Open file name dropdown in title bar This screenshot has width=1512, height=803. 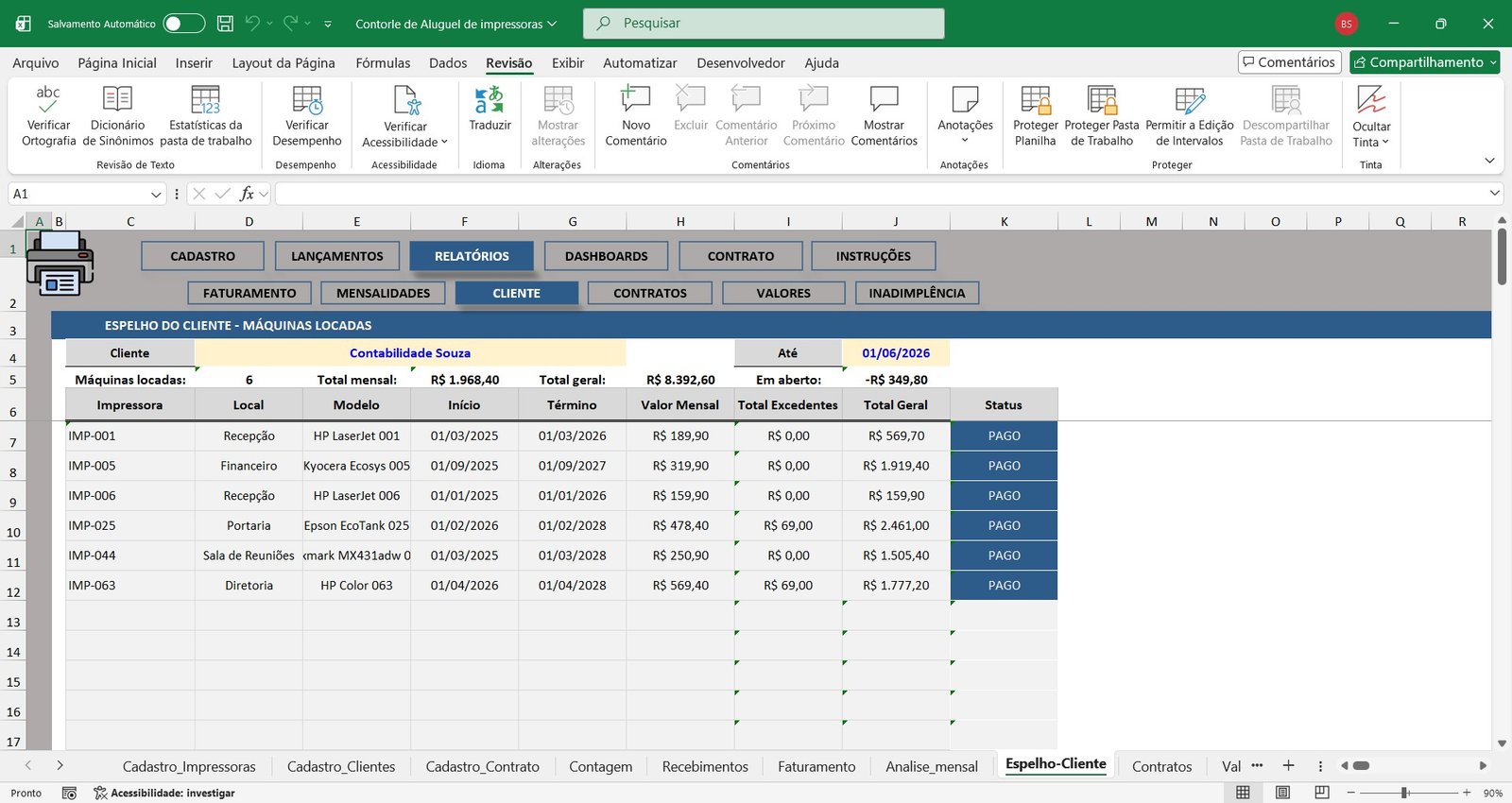(x=552, y=24)
